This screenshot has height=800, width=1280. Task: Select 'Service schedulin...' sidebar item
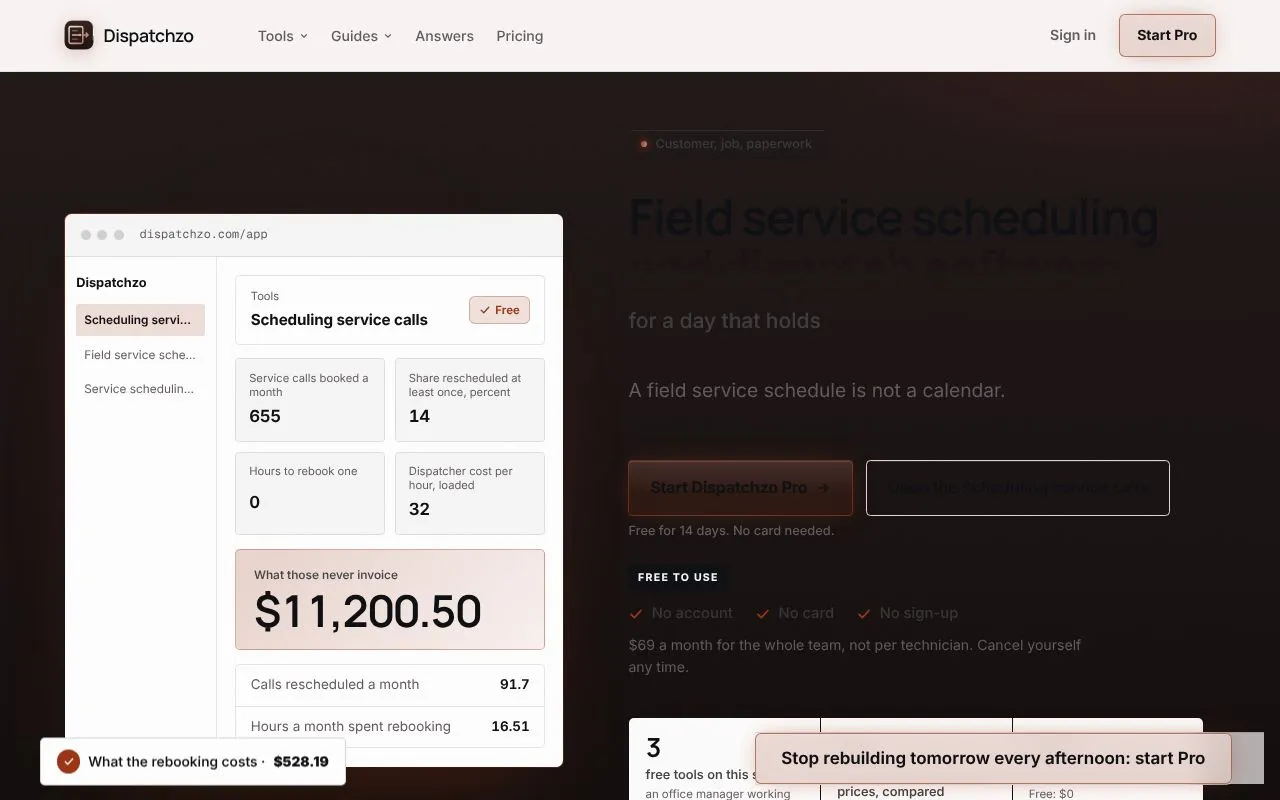click(x=140, y=389)
